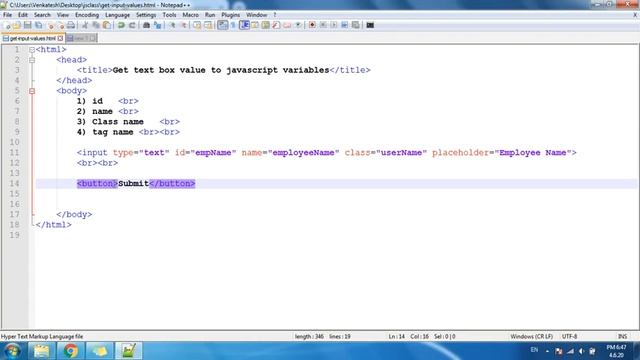Open File Explorer from the taskbar
The height and width of the screenshot is (360, 640).
click(41, 351)
